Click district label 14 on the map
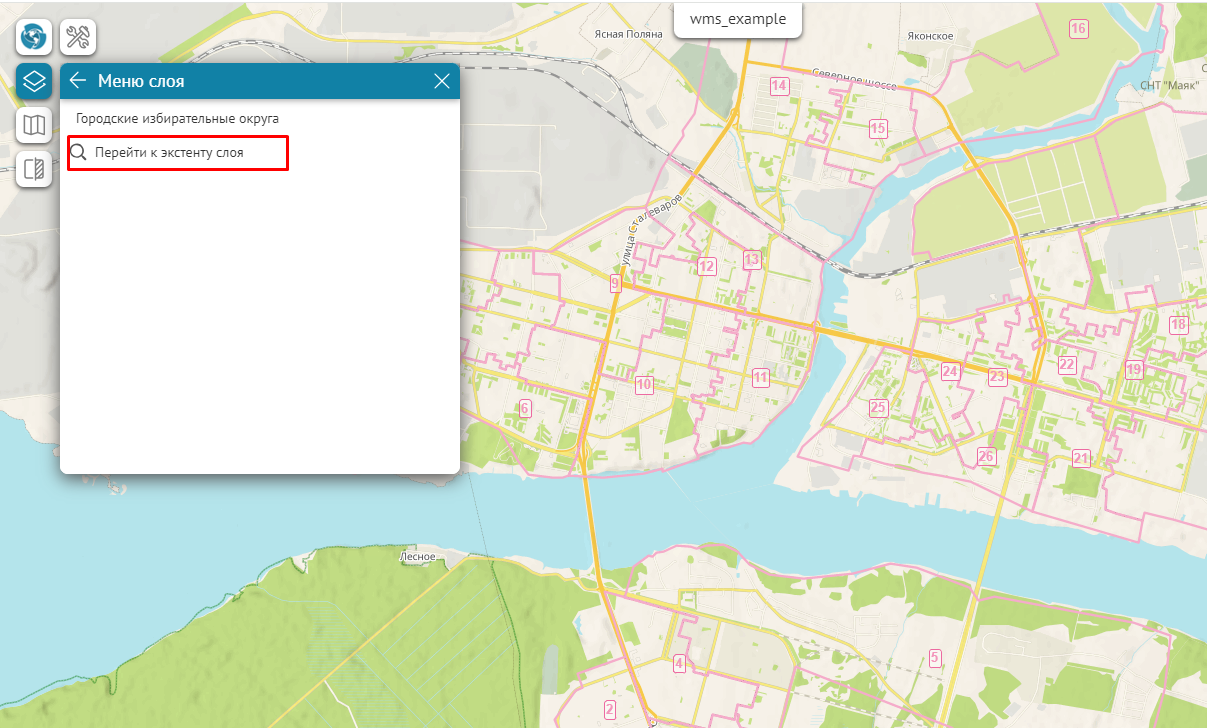 coord(779,85)
